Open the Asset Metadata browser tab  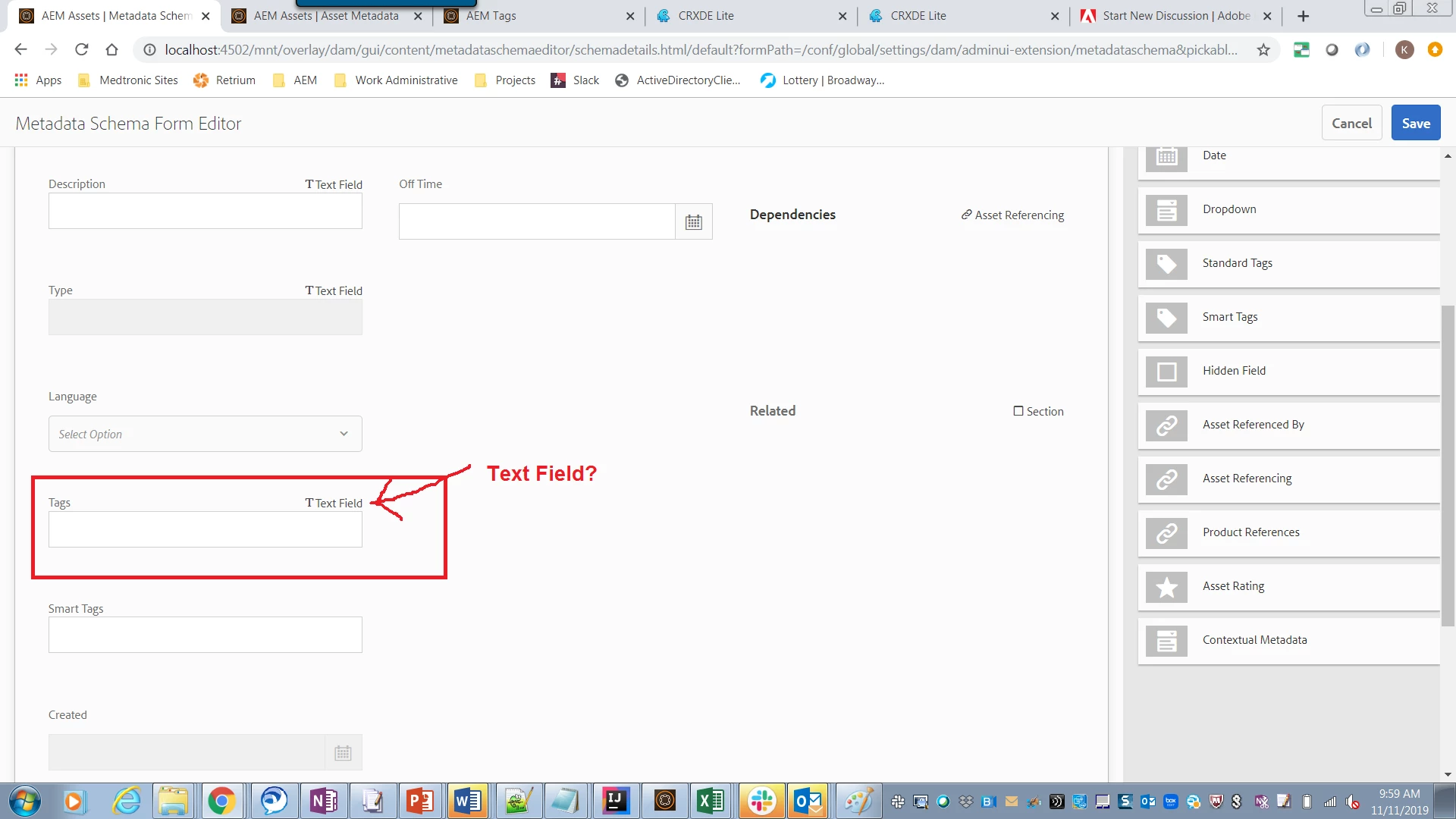(326, 16)
